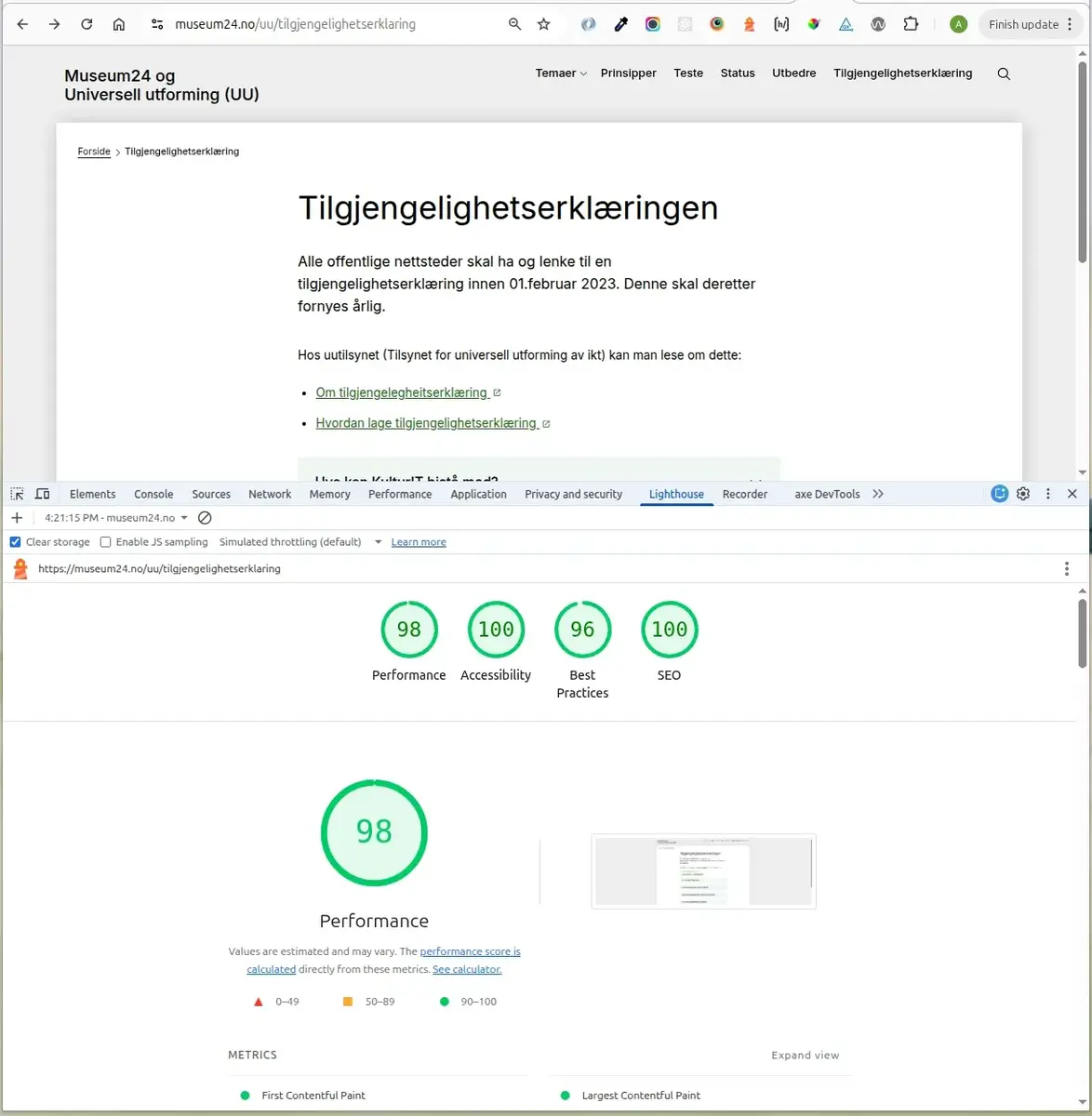Viewport: 1092px width, 1116px height.
Task: Click the page screenshot thumbnail in the report
Action: click(x=703, y=870)
